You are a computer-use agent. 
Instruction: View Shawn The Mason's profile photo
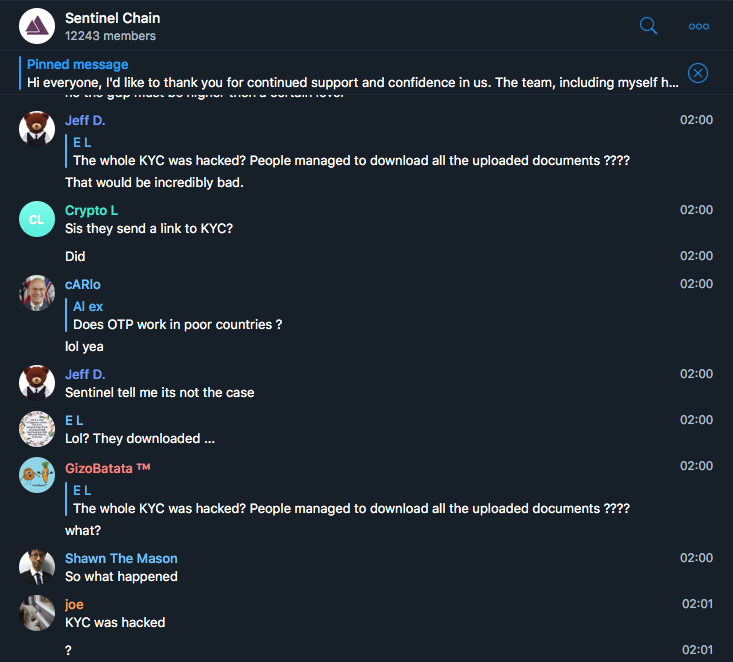[37, 567]
